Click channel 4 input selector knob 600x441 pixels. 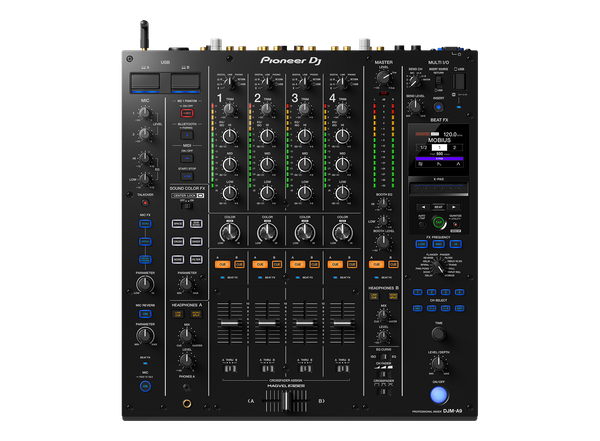tap(342, 82)
